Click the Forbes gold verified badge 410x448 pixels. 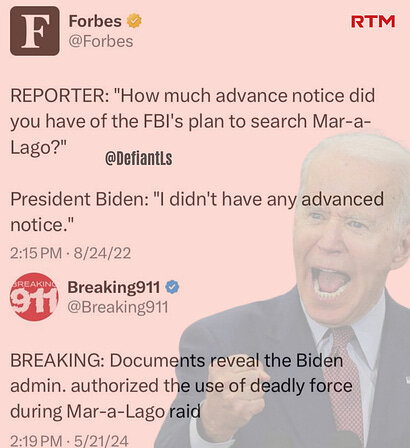point(134,21)
